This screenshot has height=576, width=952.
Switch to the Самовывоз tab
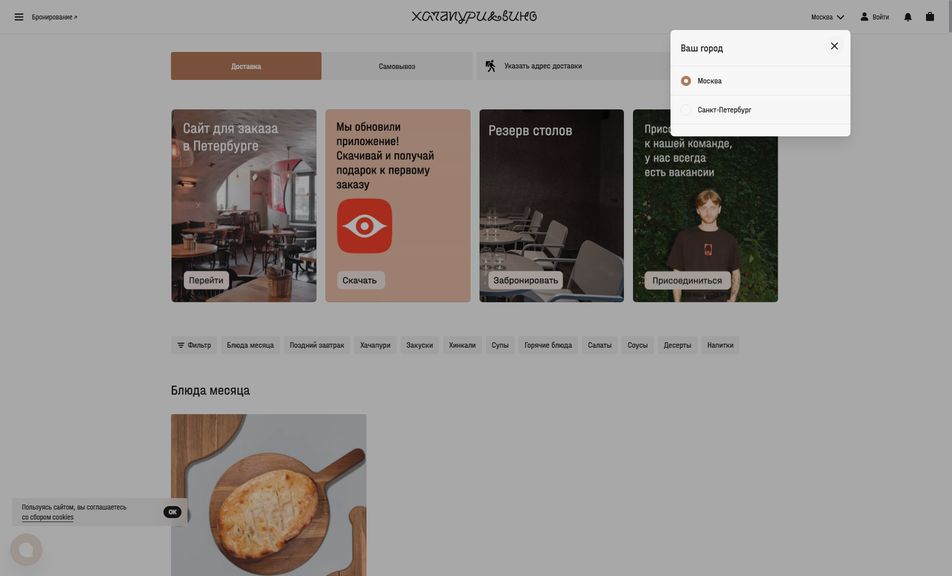tap(397, 66)
